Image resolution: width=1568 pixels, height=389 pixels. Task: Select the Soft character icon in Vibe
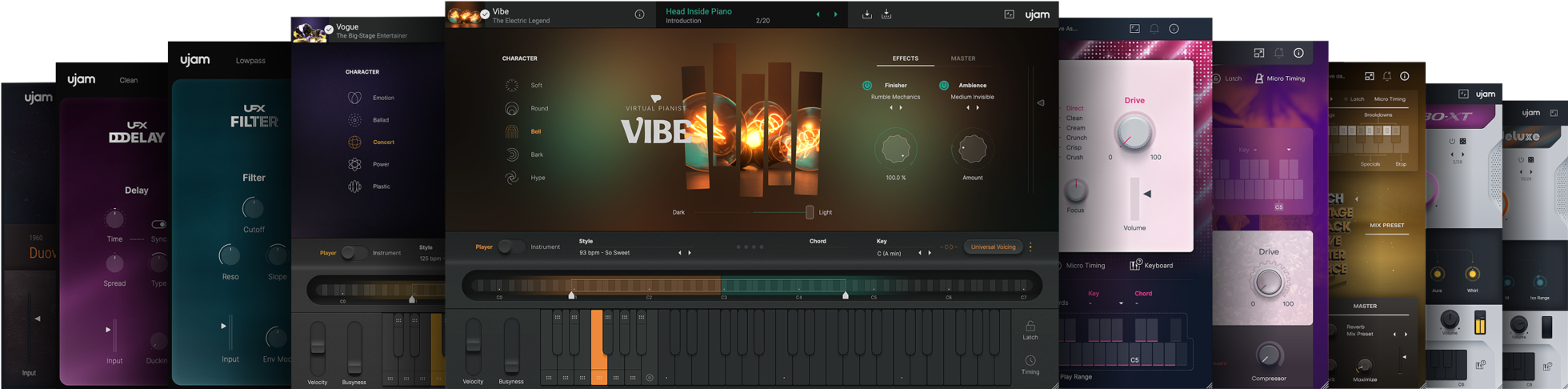pyautogui.click(x=512, y=86)
